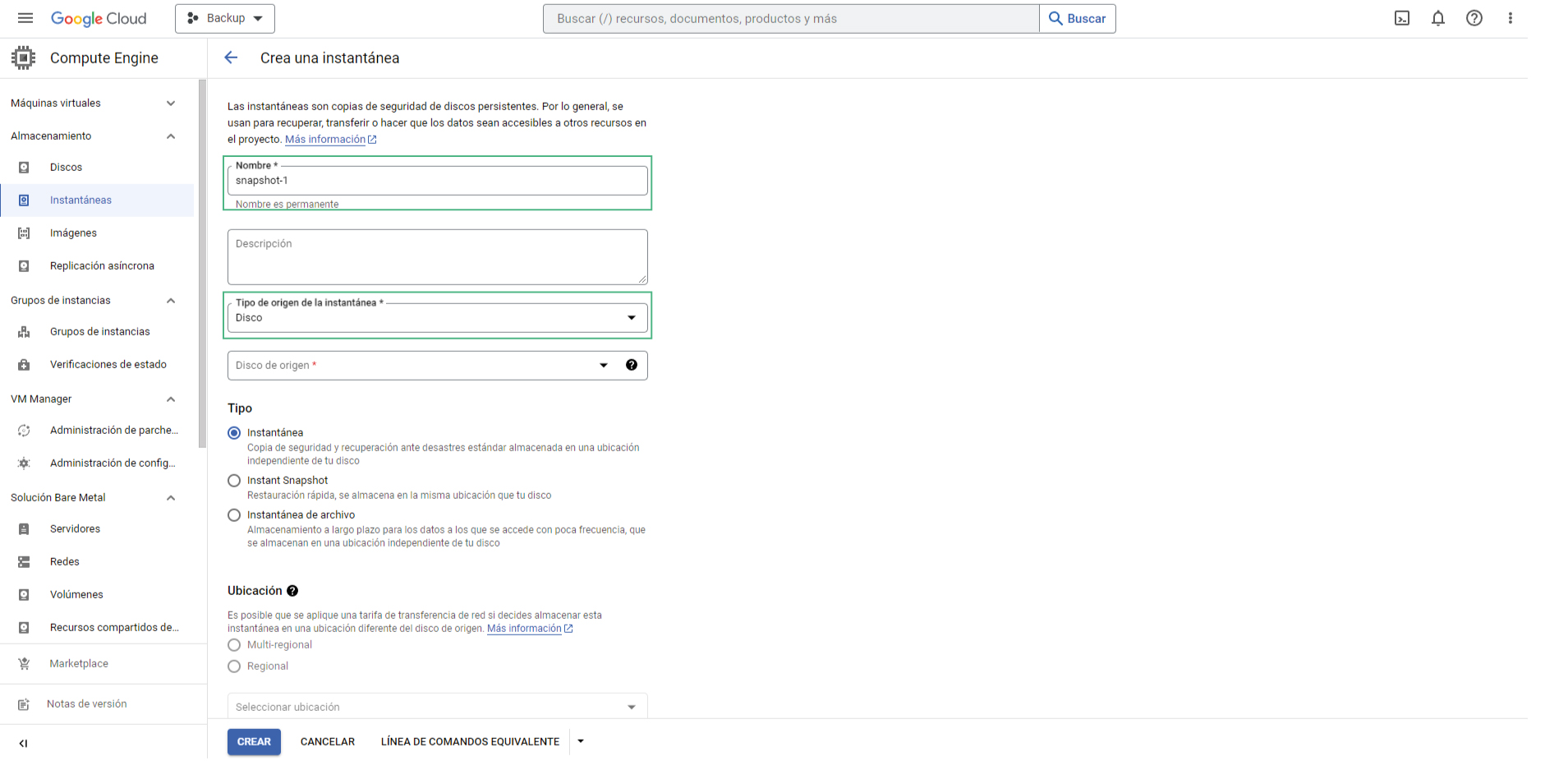This screenshot has width=1568, height=761.
Task: Open the Cloud Shell terminal icon
Action: [x=1401, y=18]
